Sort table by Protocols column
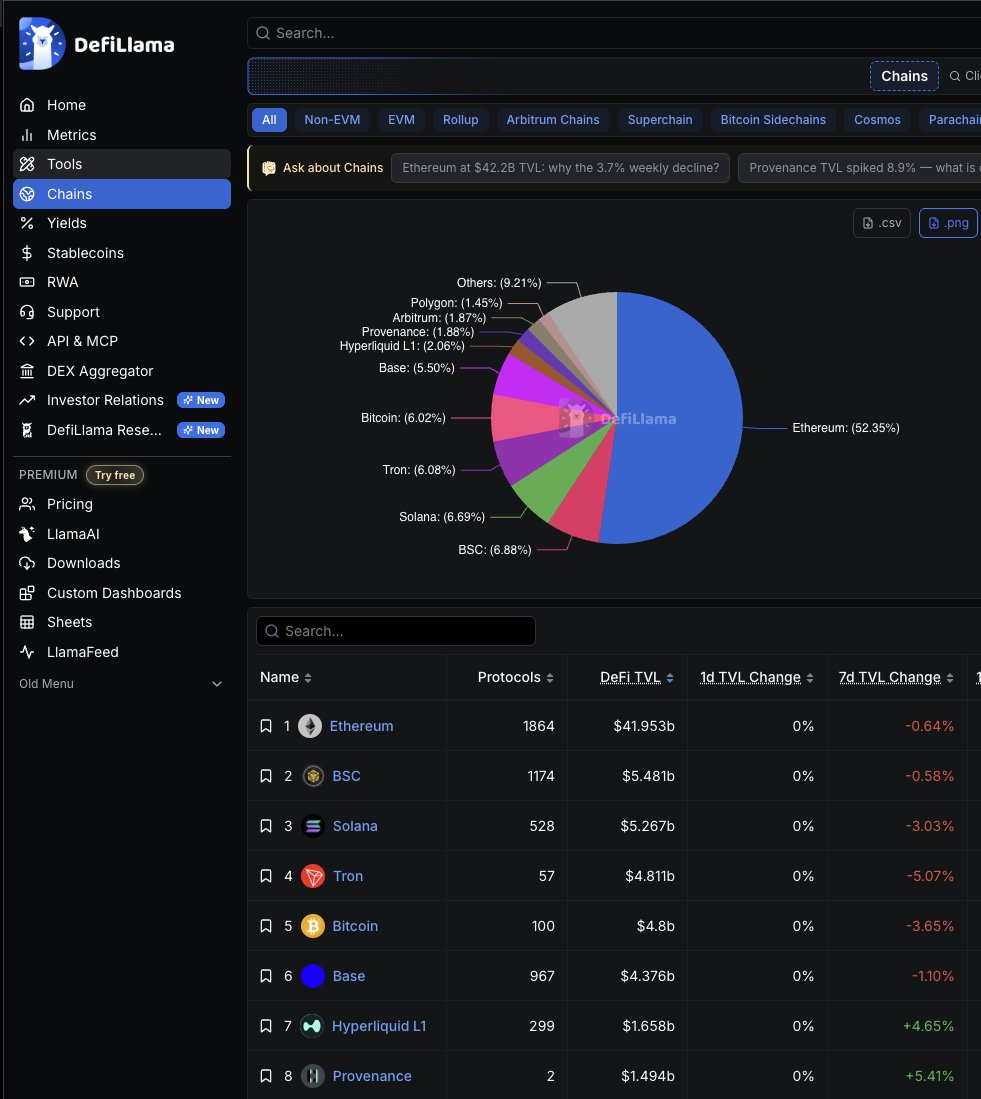The width and height of the screenshot is (981, 1099). tap(515, 677)
